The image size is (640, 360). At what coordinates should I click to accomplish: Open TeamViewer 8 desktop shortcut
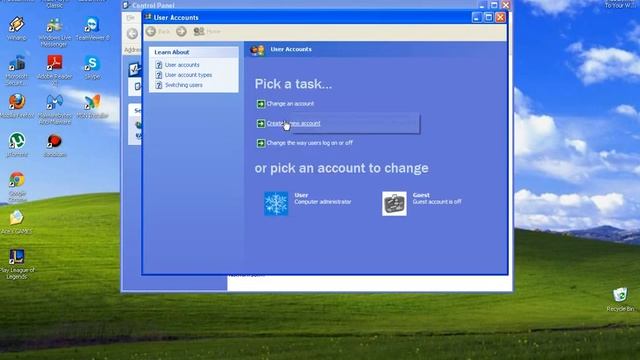click(x=93, y=29)
